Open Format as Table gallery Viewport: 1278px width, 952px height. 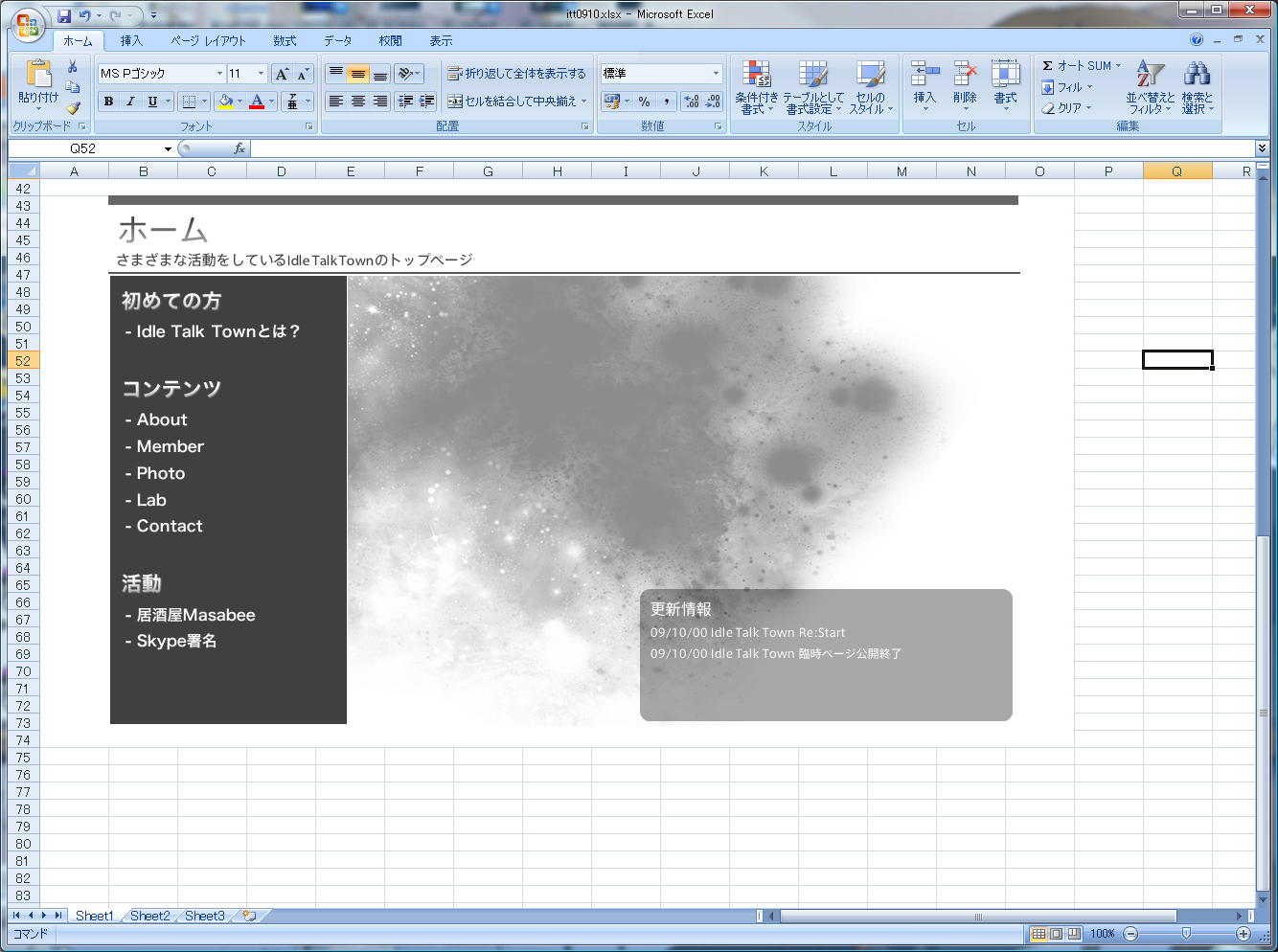[x=813, y=88]
